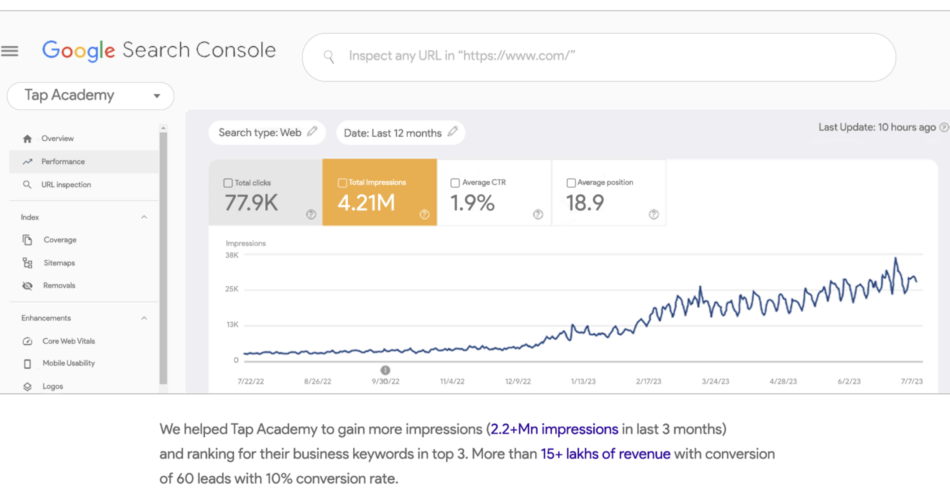Screen dimensions: 950x500
Task: Click the pencil icon beside Search type: Web
Action: coord(312,132)
